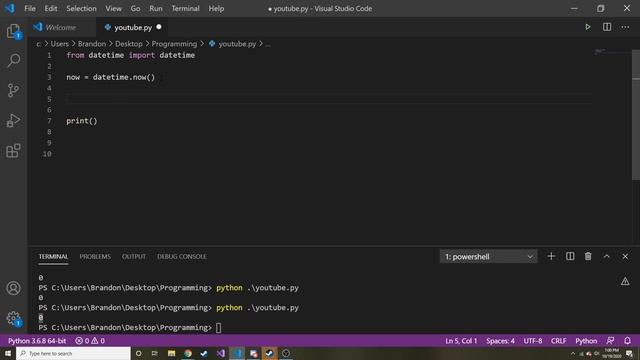Open Visual Studio purple icon on taskbar
The image size is (640, 360).
[220, 353]
